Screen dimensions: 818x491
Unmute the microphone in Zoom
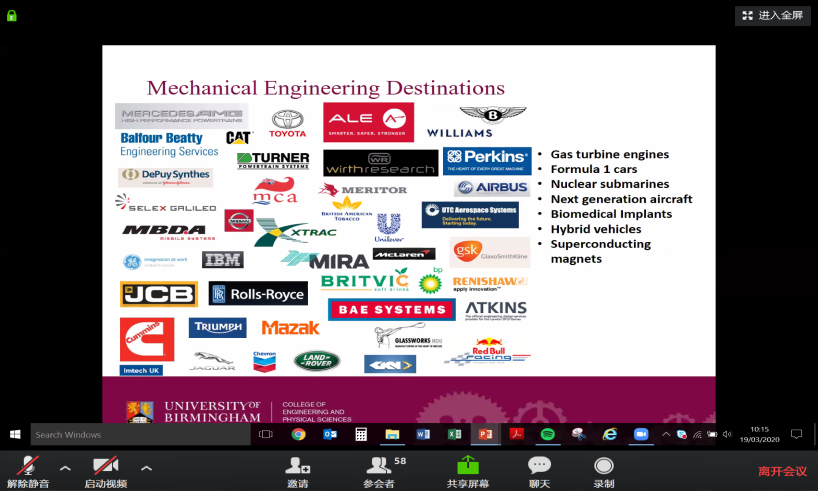point(28,471)
